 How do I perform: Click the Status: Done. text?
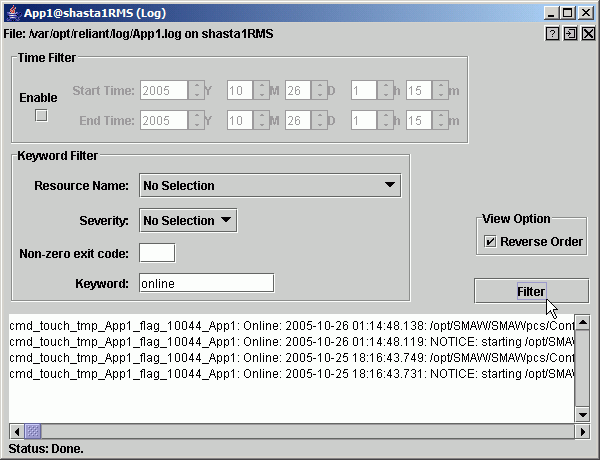(46, 449)
